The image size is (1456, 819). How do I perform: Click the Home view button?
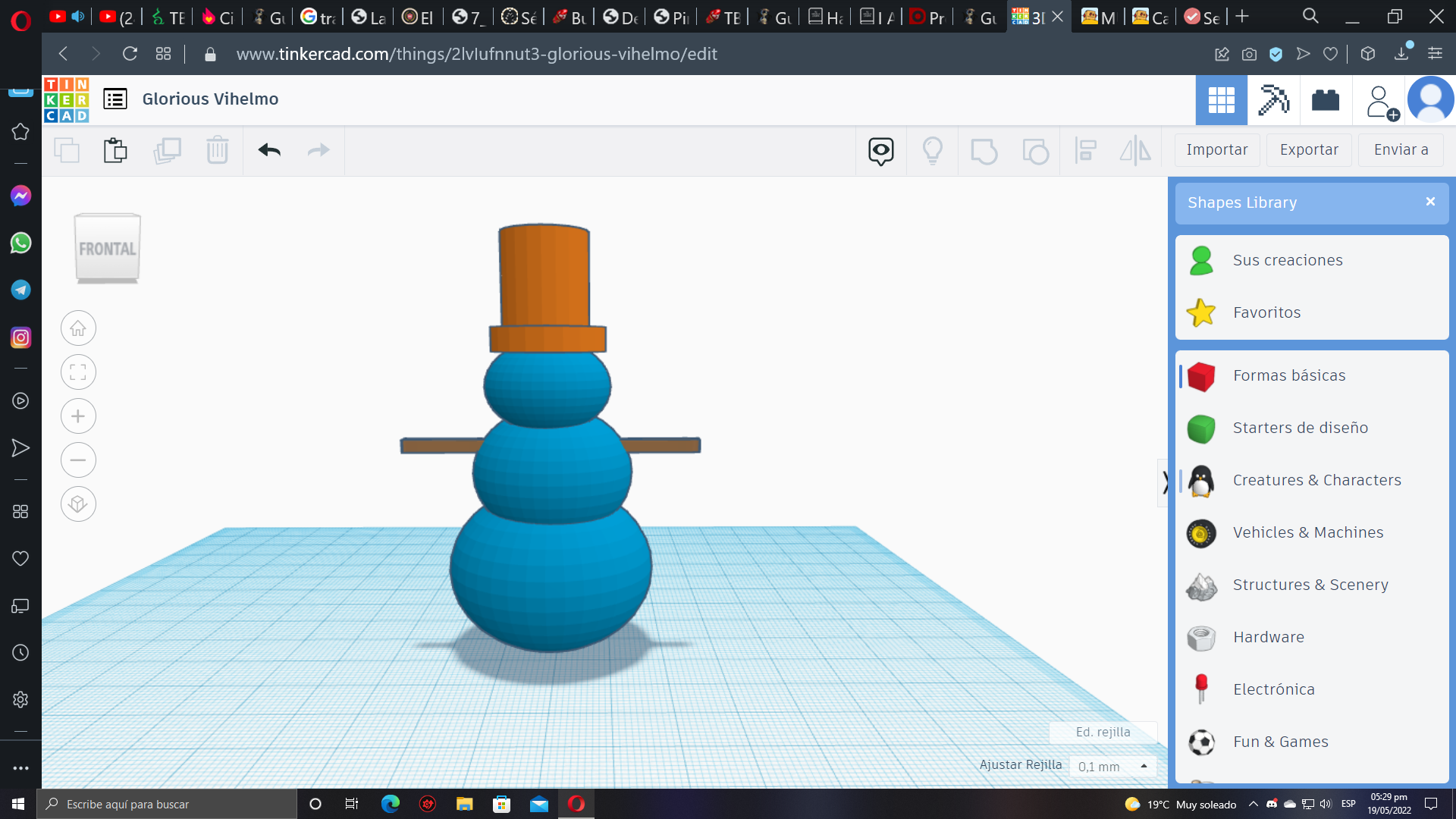(78, 328)
